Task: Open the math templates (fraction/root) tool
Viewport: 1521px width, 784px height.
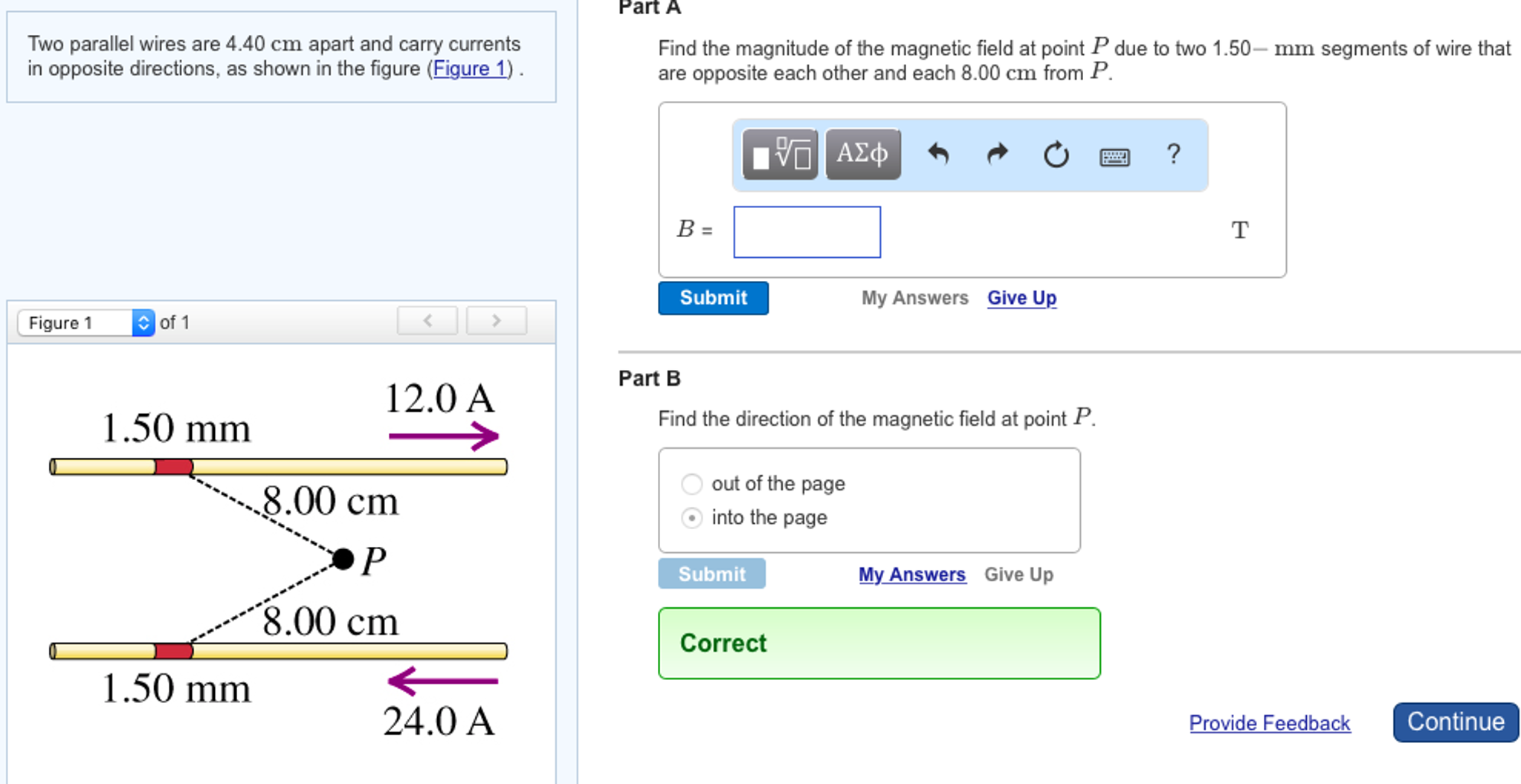Action: pos(780,154)
